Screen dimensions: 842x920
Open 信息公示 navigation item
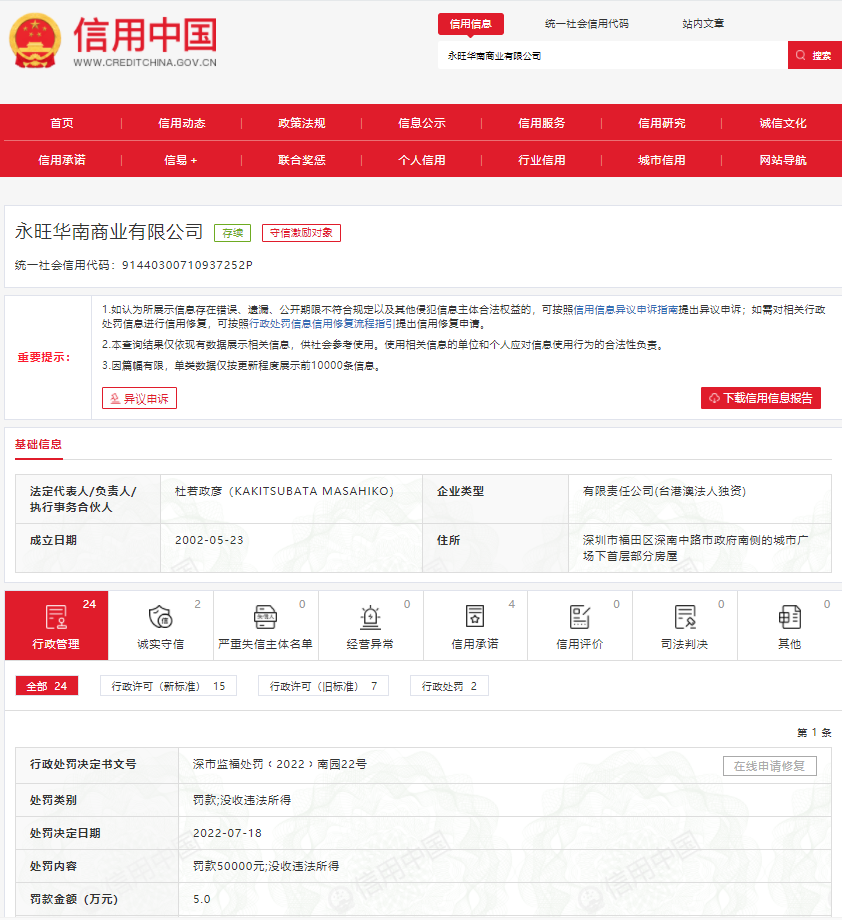422,123
